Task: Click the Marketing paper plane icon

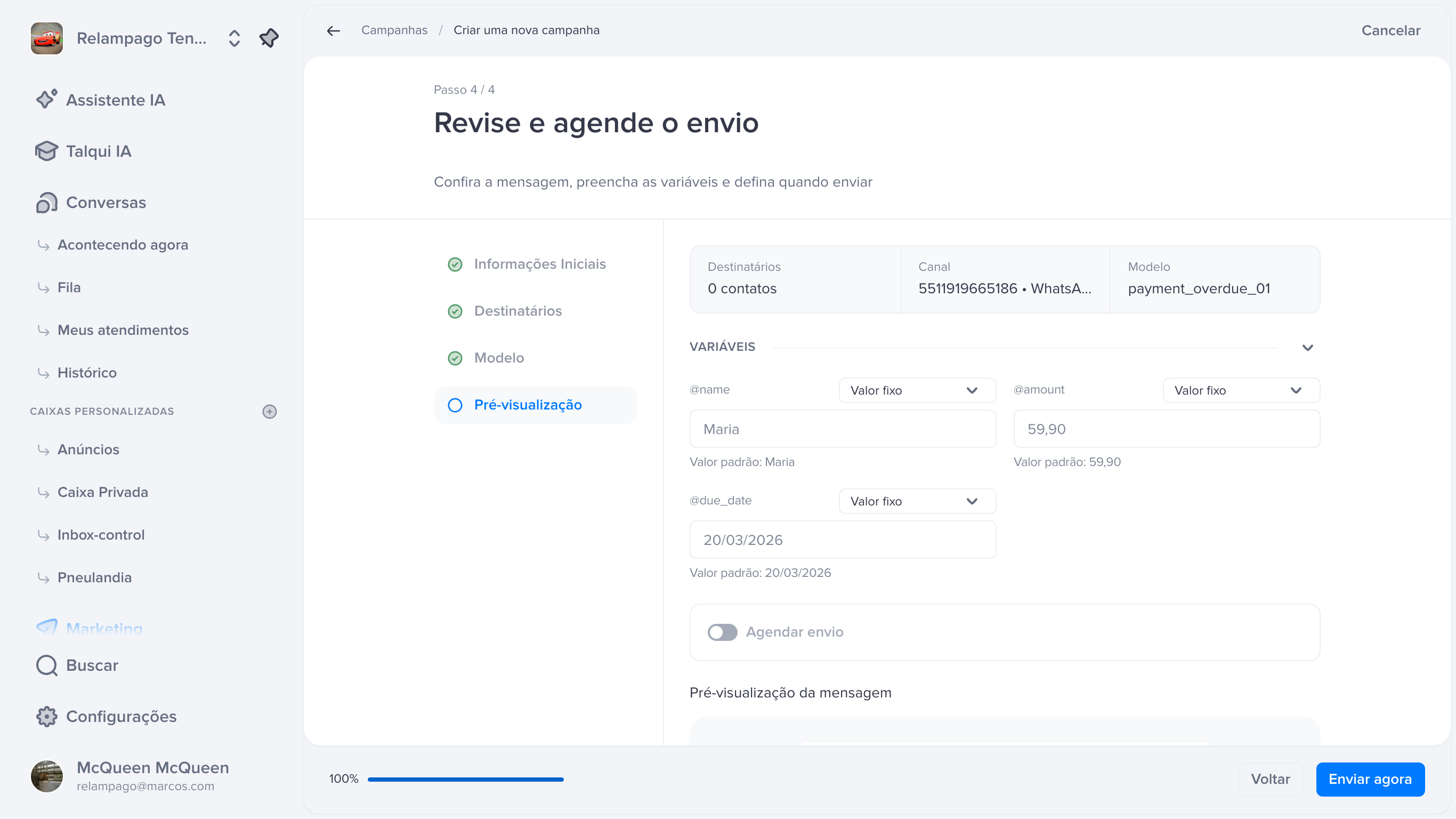Action: click(46, 627)
